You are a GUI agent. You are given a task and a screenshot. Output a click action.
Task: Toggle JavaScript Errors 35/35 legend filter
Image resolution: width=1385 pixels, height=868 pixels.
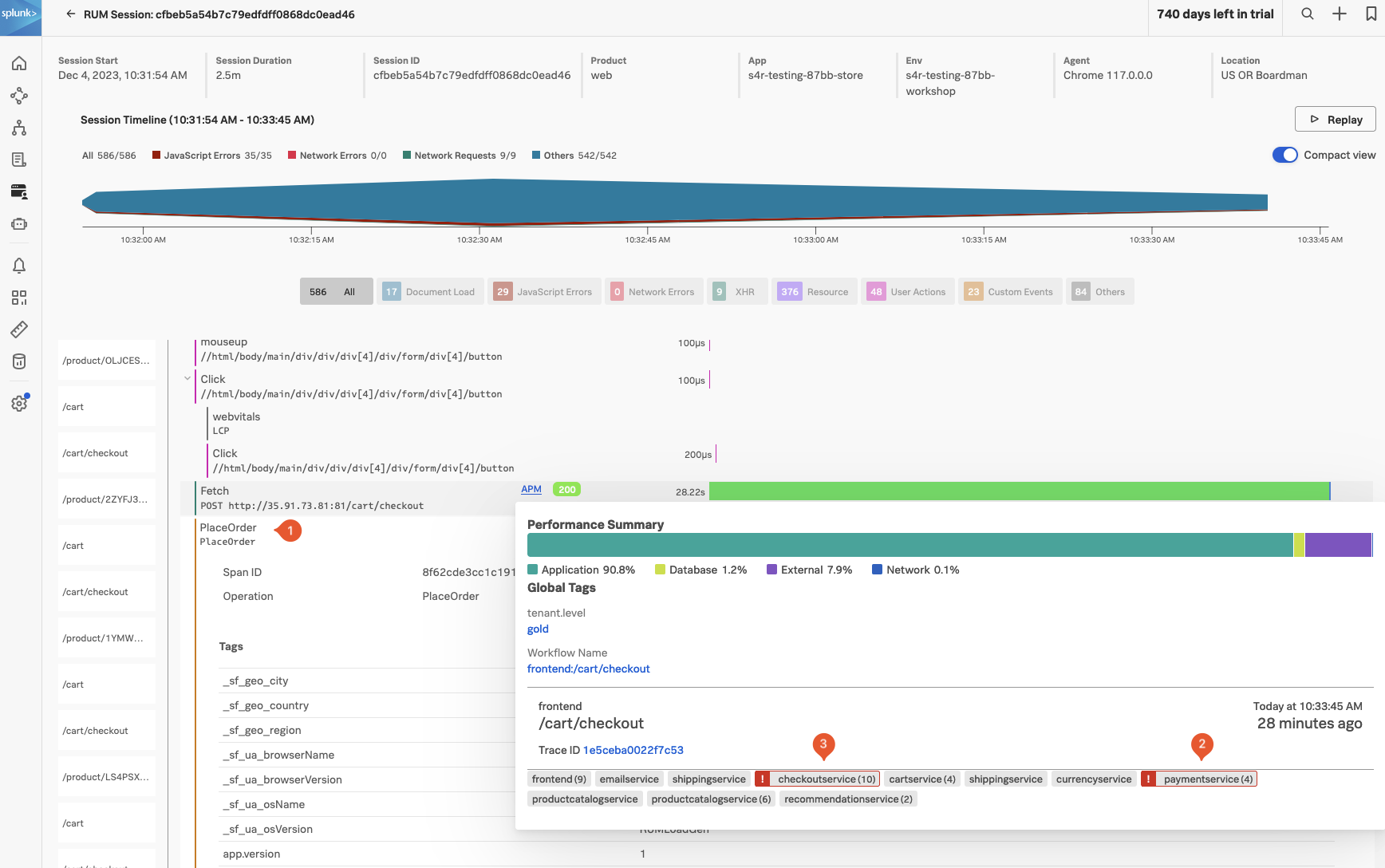212,156
